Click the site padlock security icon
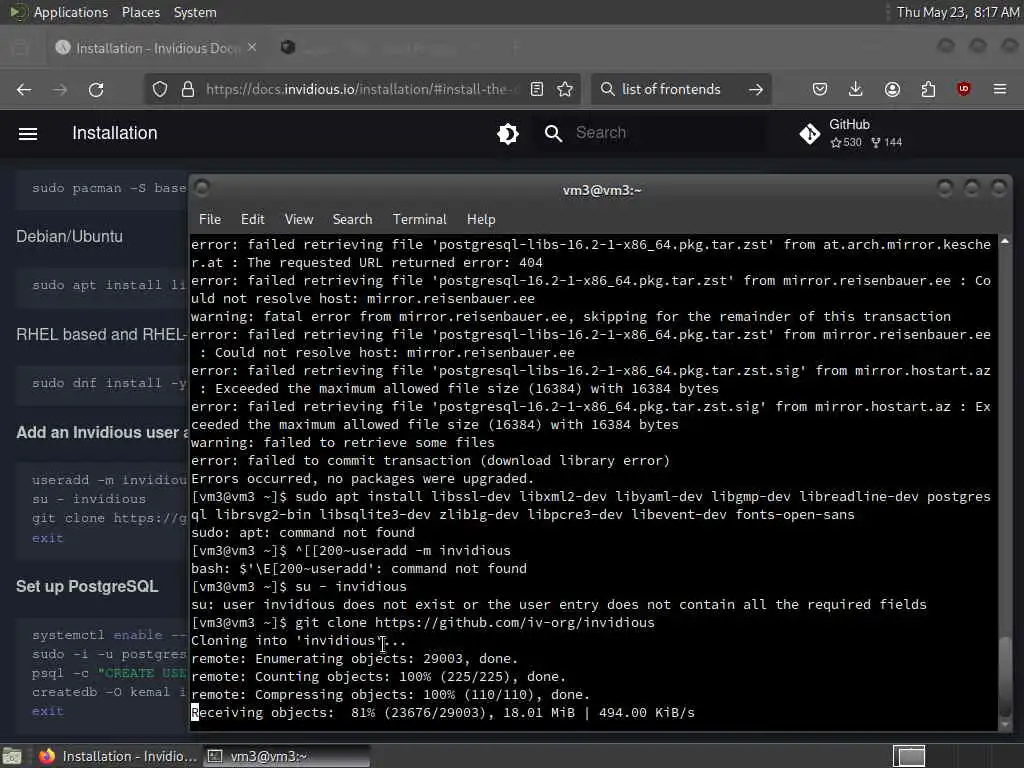Viewport: 1024px width, 768px height. [188, 89]
